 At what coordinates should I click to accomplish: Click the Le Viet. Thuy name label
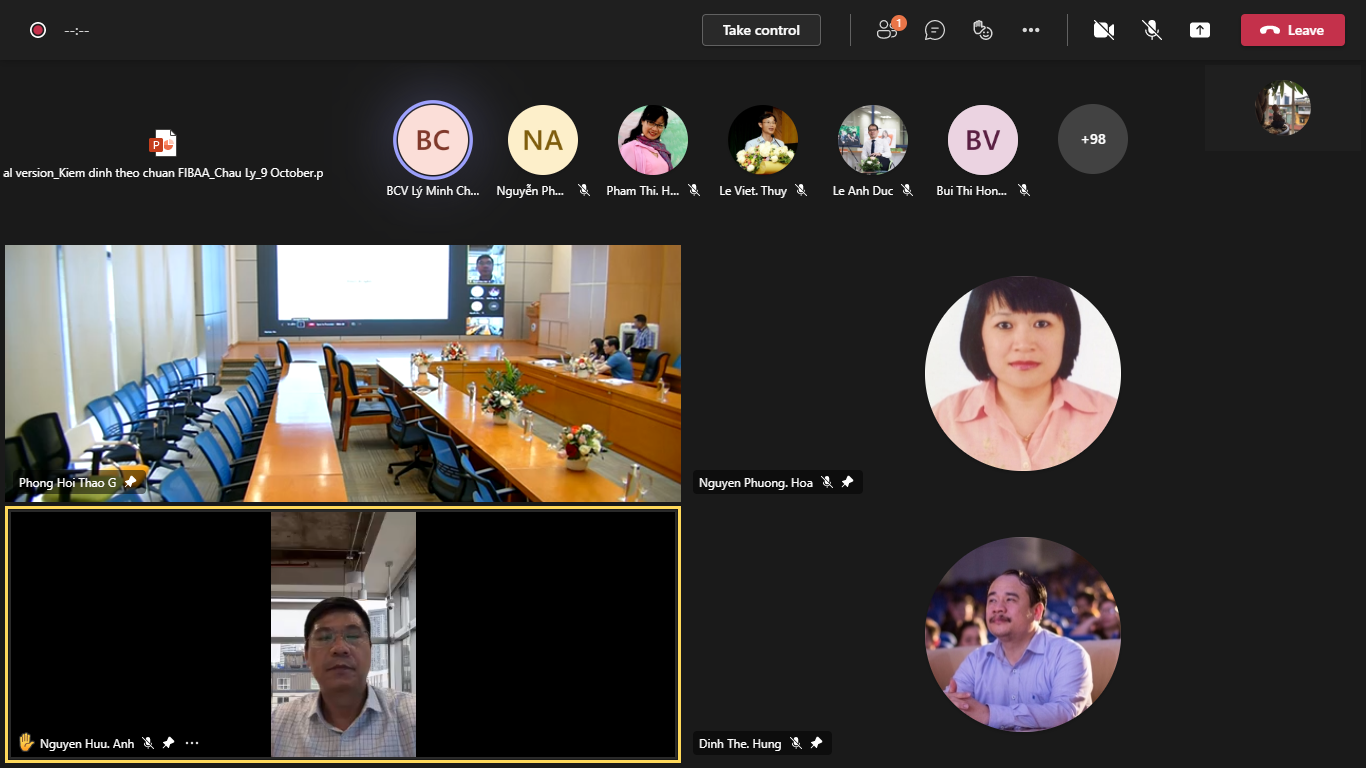753,191
